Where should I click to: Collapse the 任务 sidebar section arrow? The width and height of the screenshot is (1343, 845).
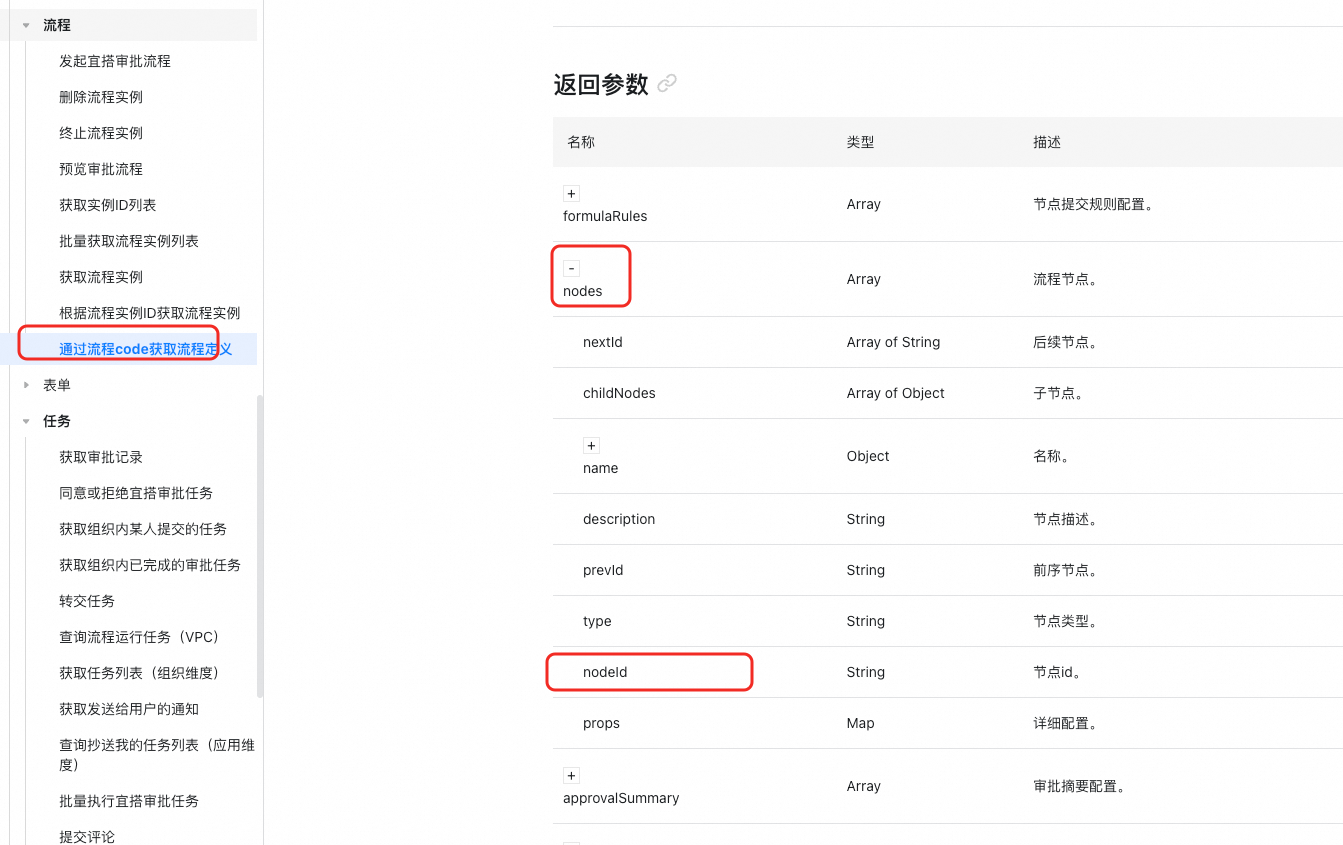pos(26,421)
